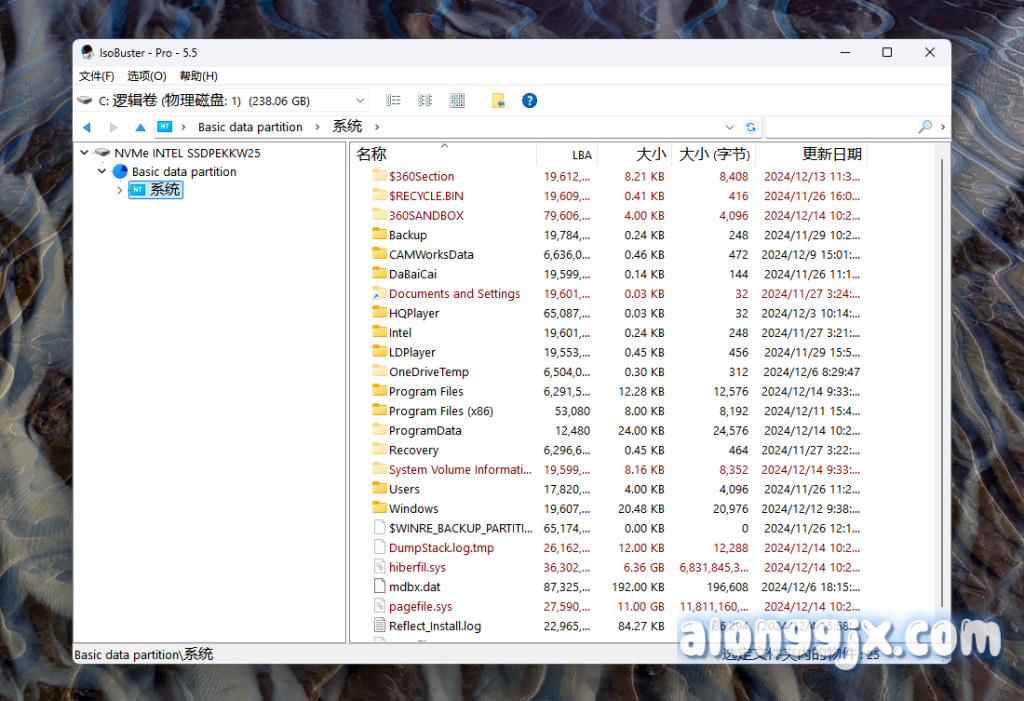Open the 选项(O) menu

tap(146, 76)
